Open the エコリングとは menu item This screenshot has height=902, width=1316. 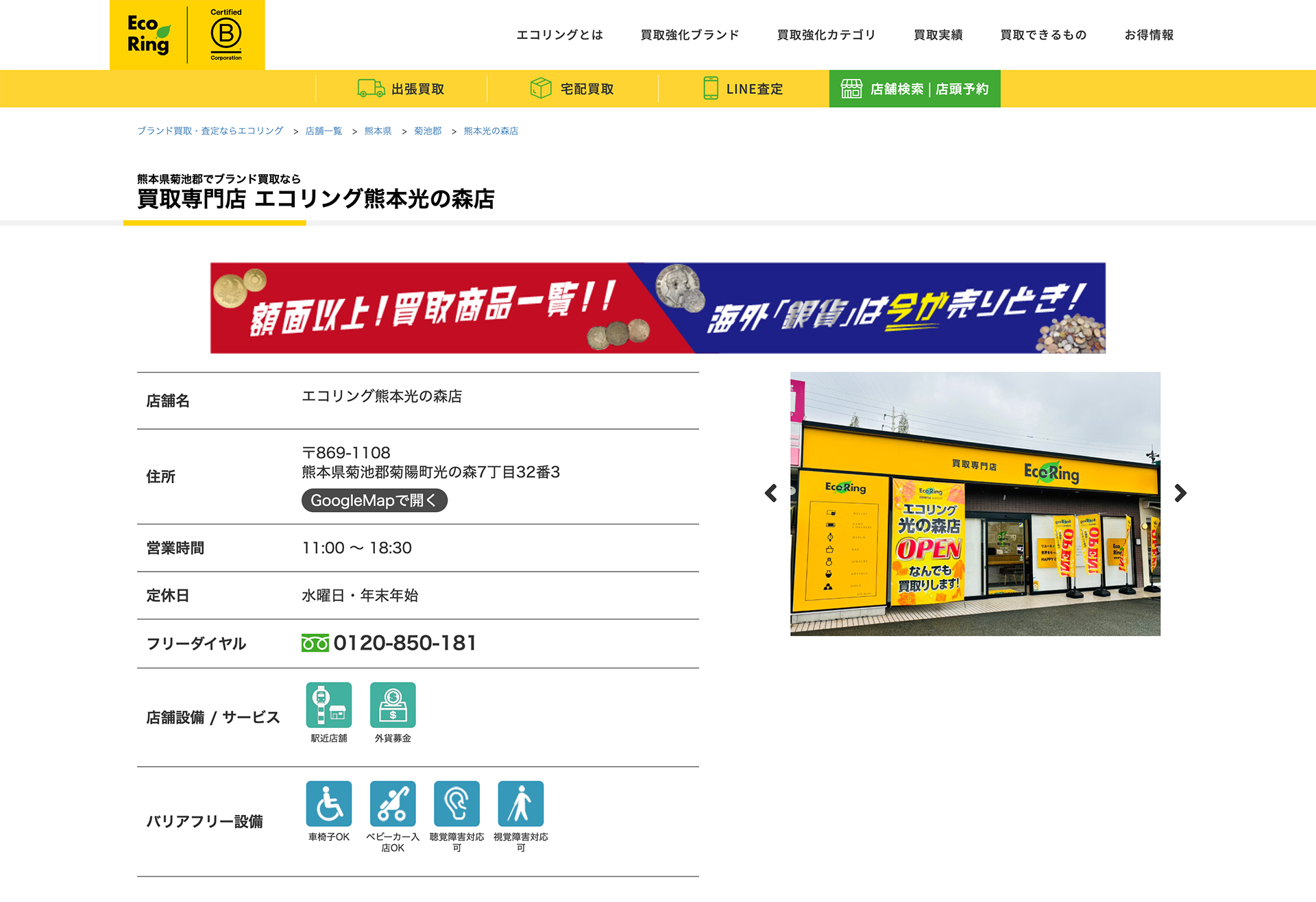pos(560,35)
